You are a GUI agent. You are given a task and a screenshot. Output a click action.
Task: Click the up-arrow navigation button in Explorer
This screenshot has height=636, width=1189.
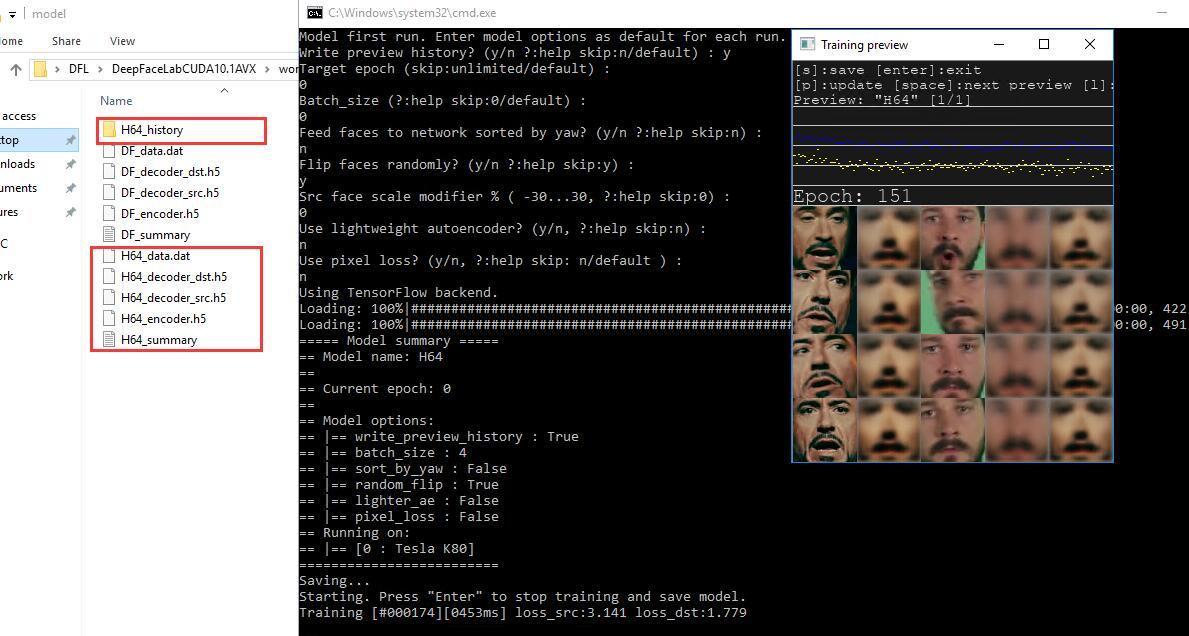[x=16, y=69]
